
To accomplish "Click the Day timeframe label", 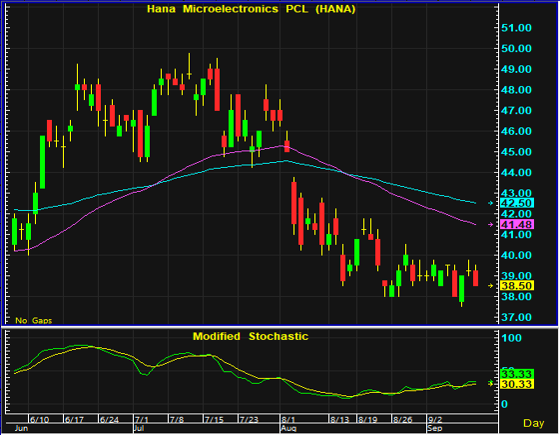I will tap(534, 423).
